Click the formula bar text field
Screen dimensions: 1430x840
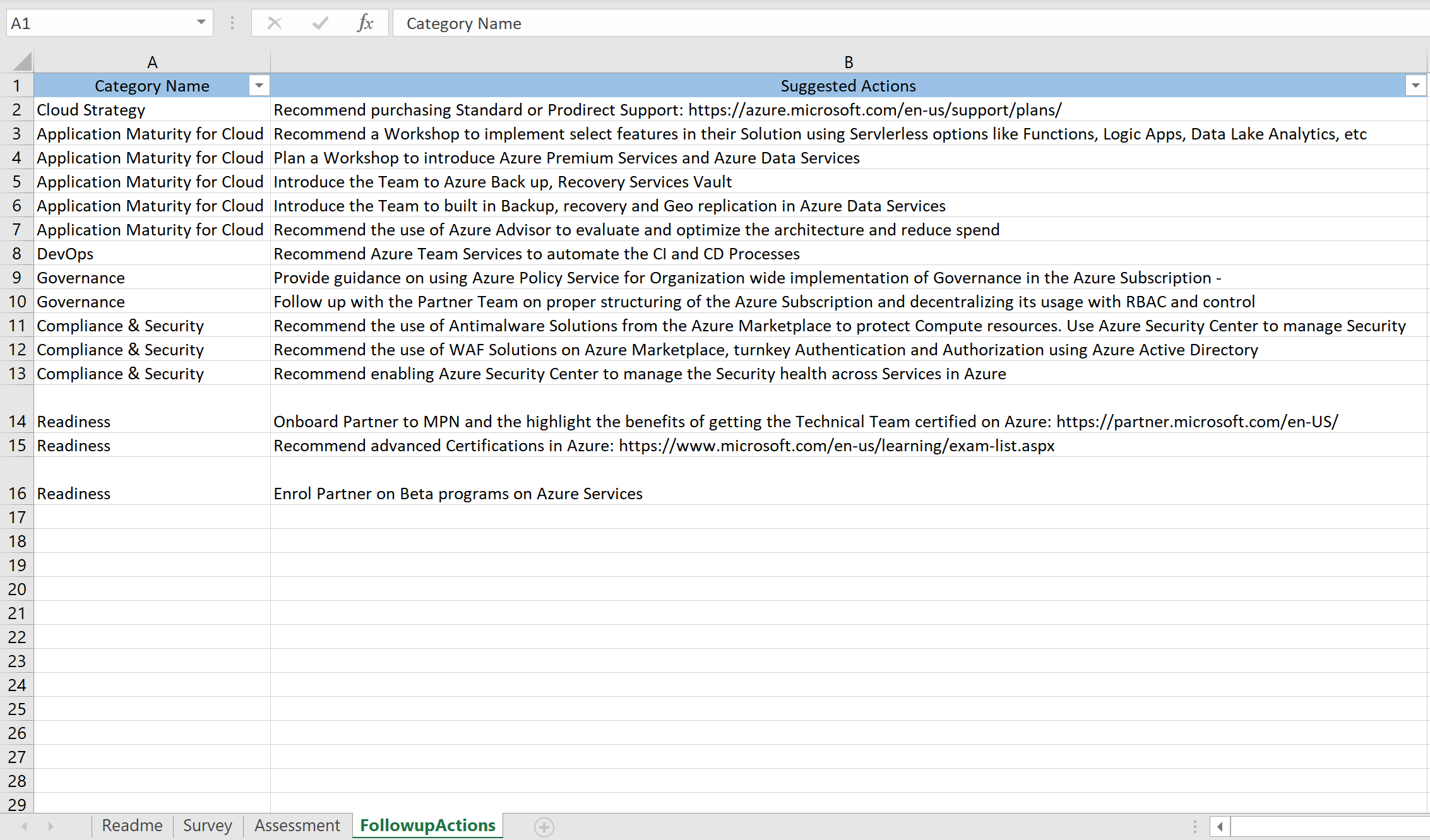(x=884, y=23)
